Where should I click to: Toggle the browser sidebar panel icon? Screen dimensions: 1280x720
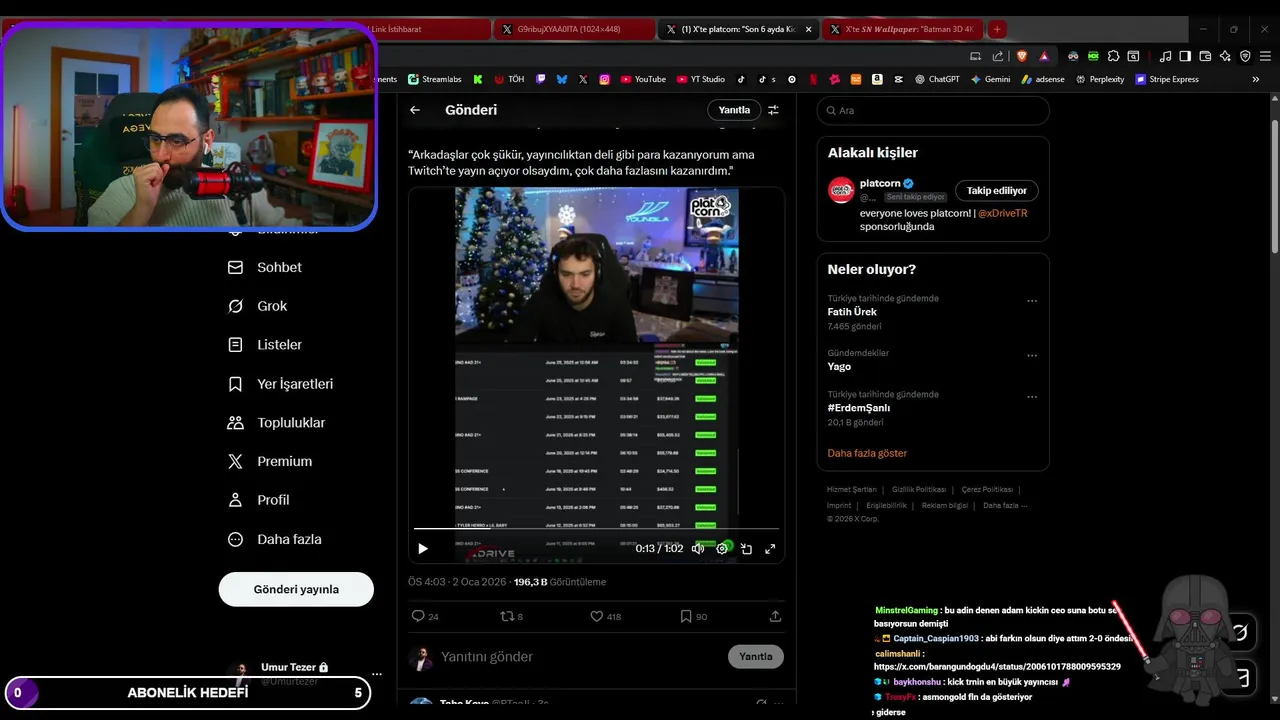1185,56
